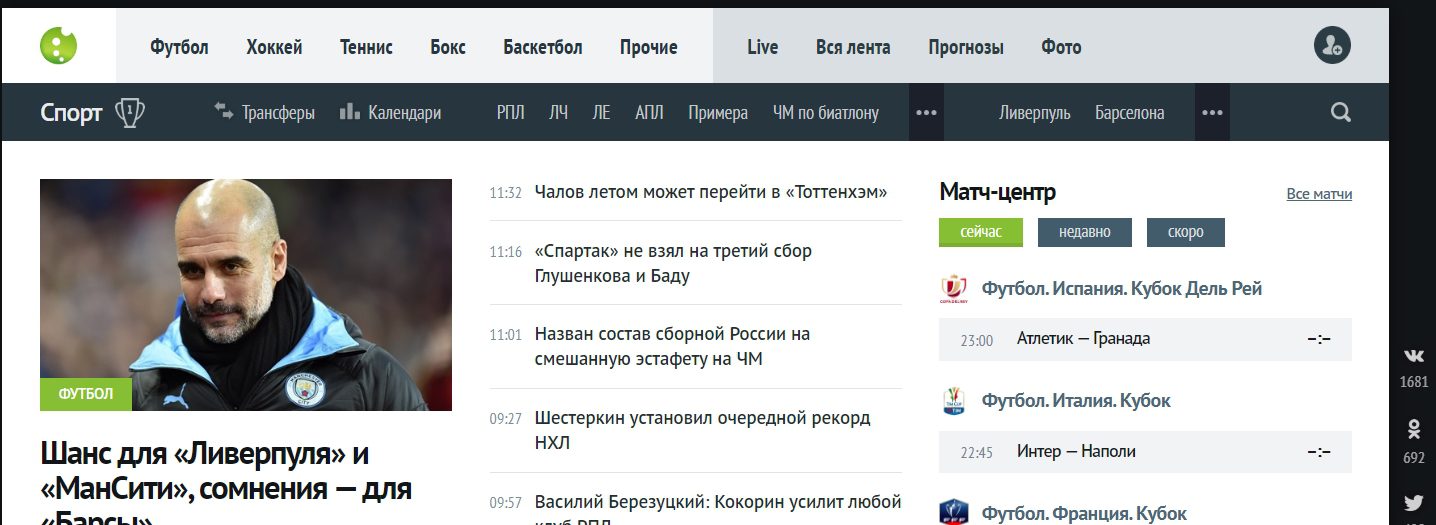Click the 1681 VK share count
Image resolution: width=1436 pixels, height=525 pixels.
[x=1414, y=382]
